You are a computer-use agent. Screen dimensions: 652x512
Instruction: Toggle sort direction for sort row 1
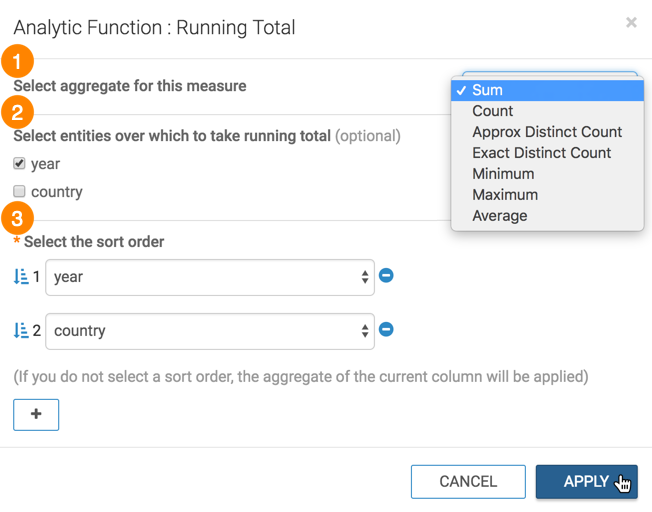21,277
